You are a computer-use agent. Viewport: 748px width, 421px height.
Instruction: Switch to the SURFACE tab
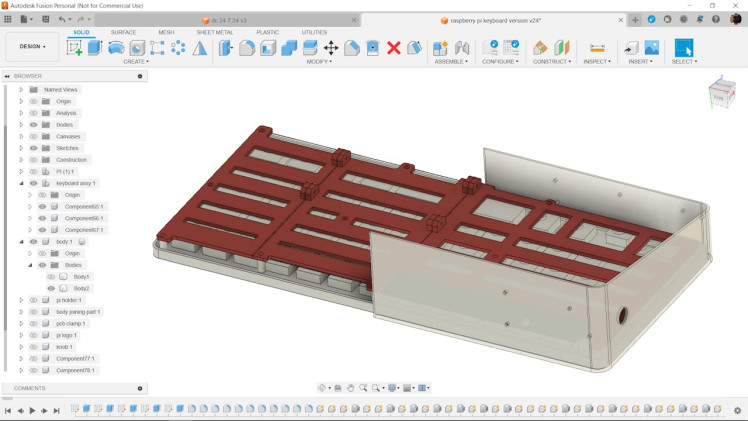pos(124,32)
